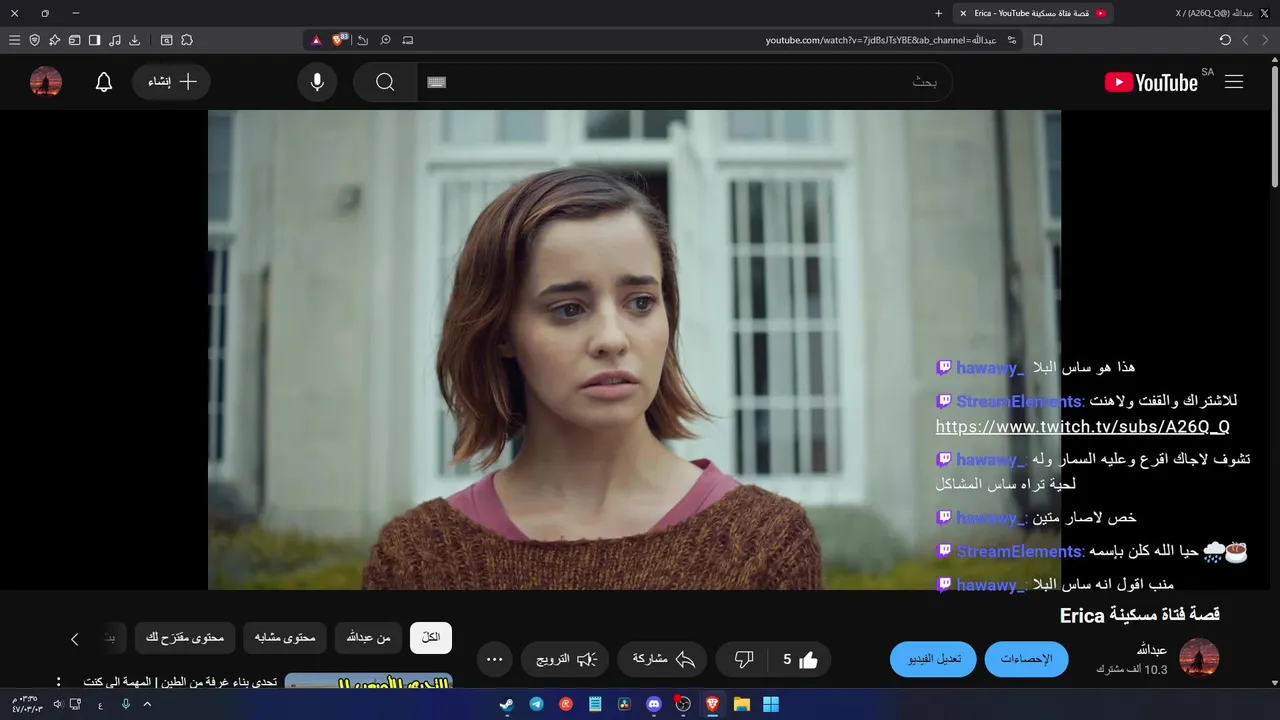1280x720 pixels.
Task: Open Telegram from the taskbar
Action: tap(537, 704)
